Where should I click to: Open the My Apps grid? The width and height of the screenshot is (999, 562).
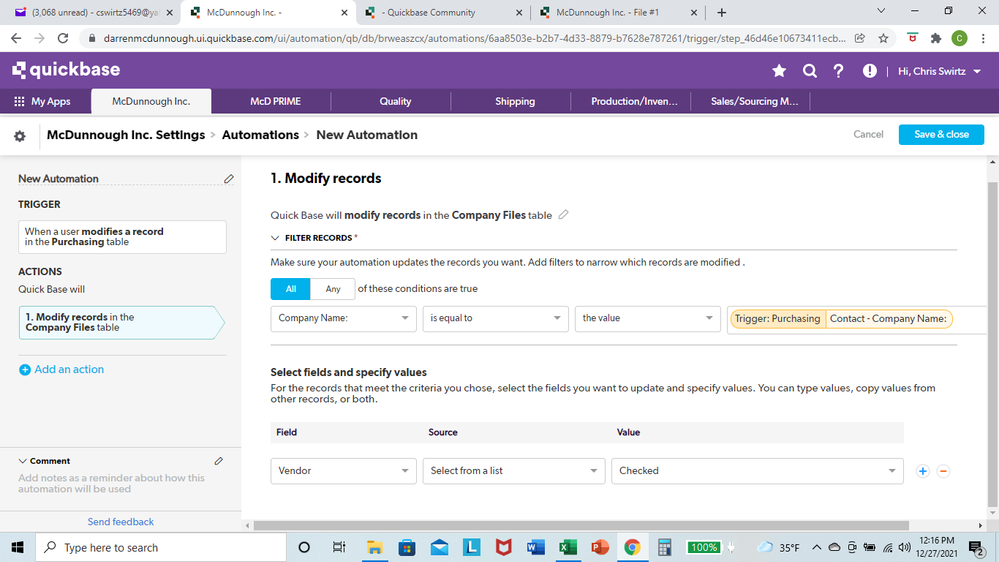coord(42,101)
